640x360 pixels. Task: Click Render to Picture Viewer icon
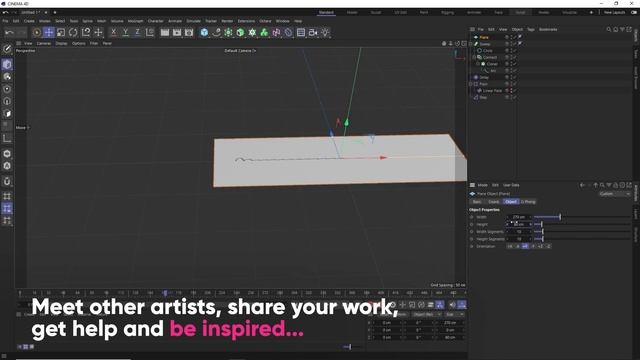(177, 32)
